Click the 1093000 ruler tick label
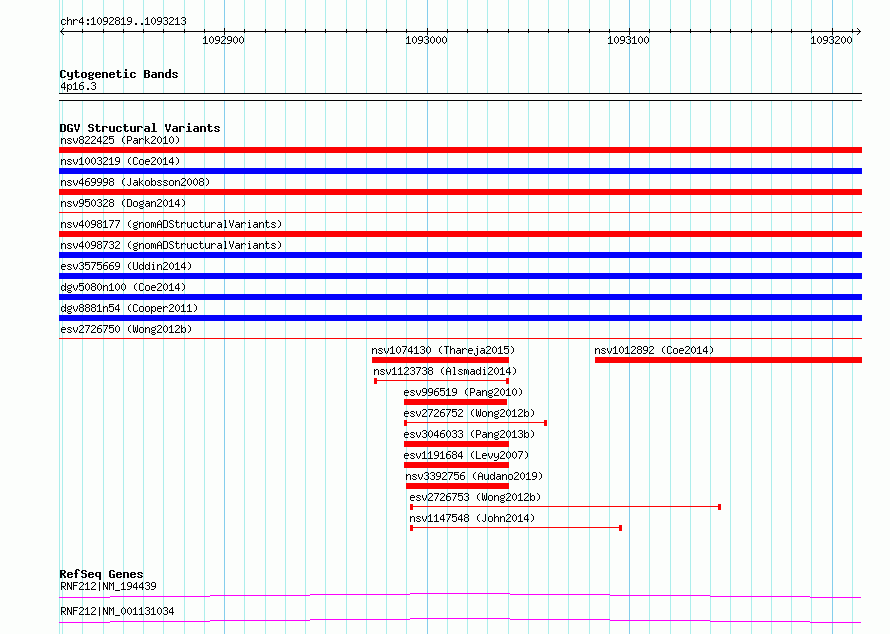890x634 pixels. (426, 40)
